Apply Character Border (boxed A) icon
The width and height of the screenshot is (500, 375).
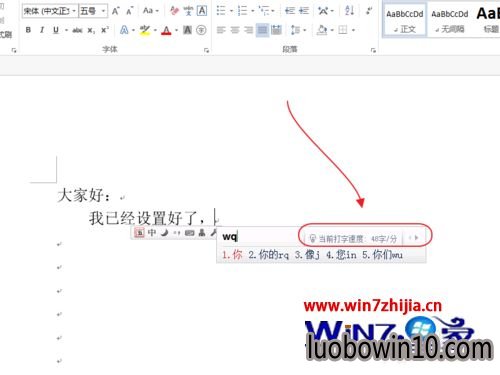pyautogui.click(x=202, y=11)
